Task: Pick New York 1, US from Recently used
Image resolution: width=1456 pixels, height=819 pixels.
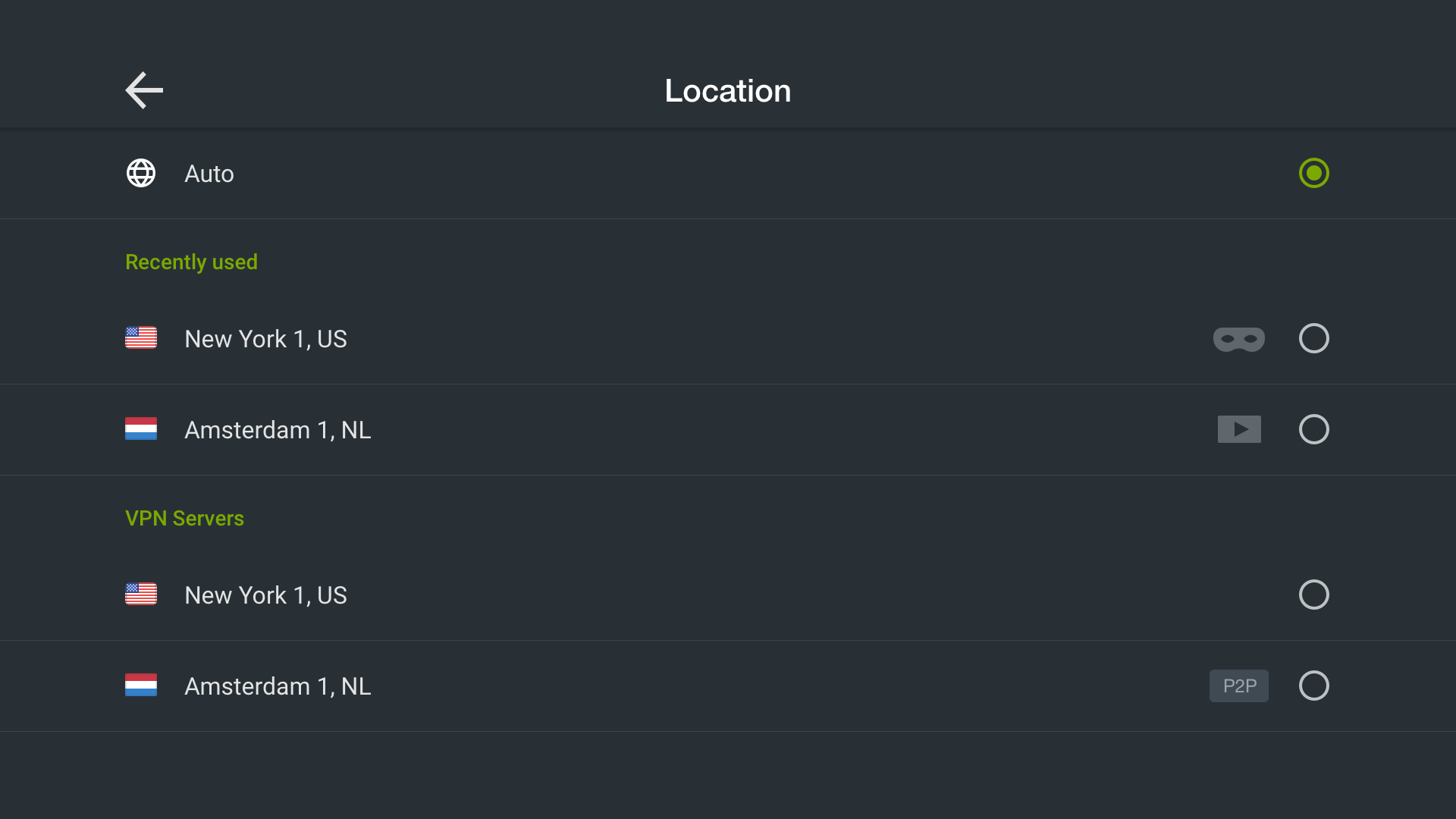Action: 265,339
